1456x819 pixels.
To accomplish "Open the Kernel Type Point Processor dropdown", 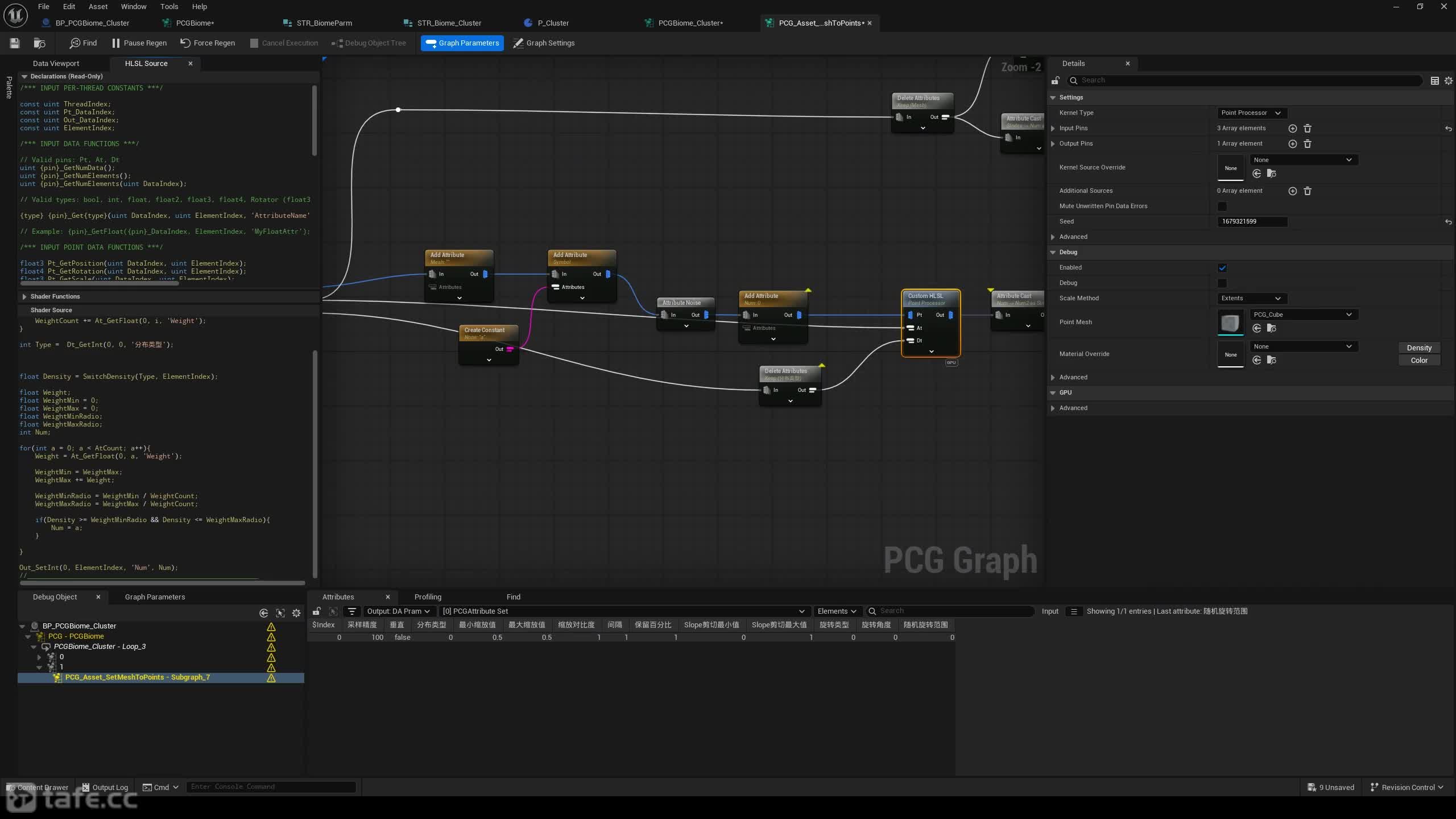I will [x=1251, y=113].
